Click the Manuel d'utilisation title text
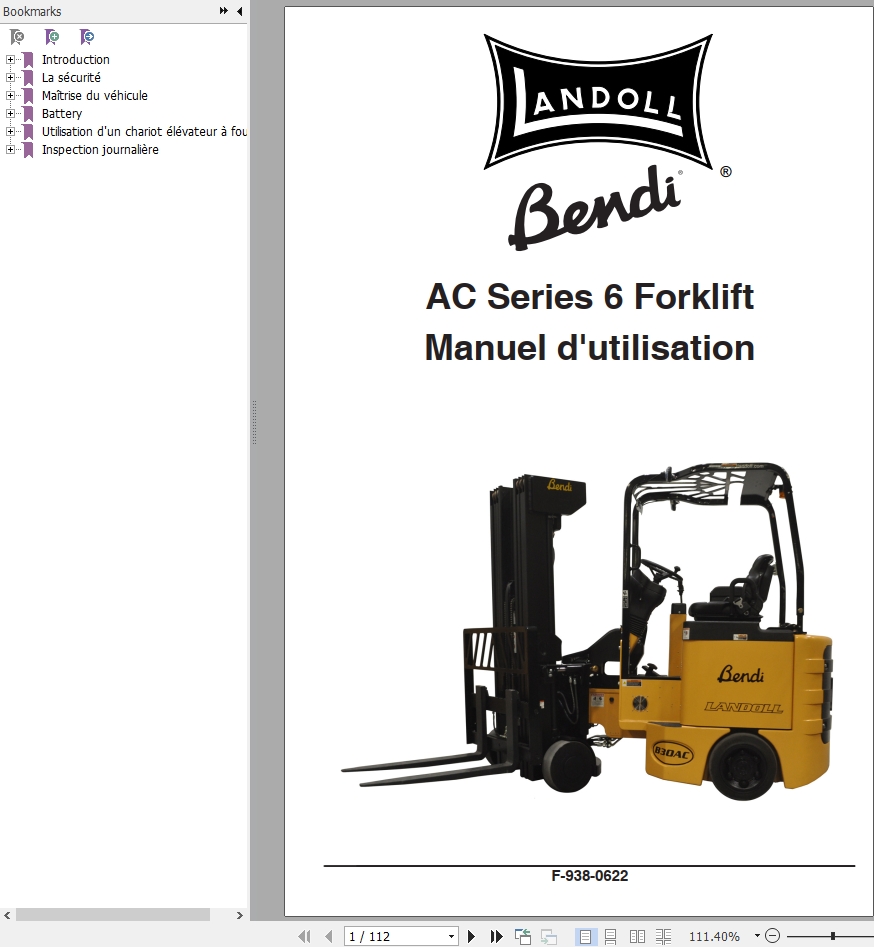 tap(590, 348)
